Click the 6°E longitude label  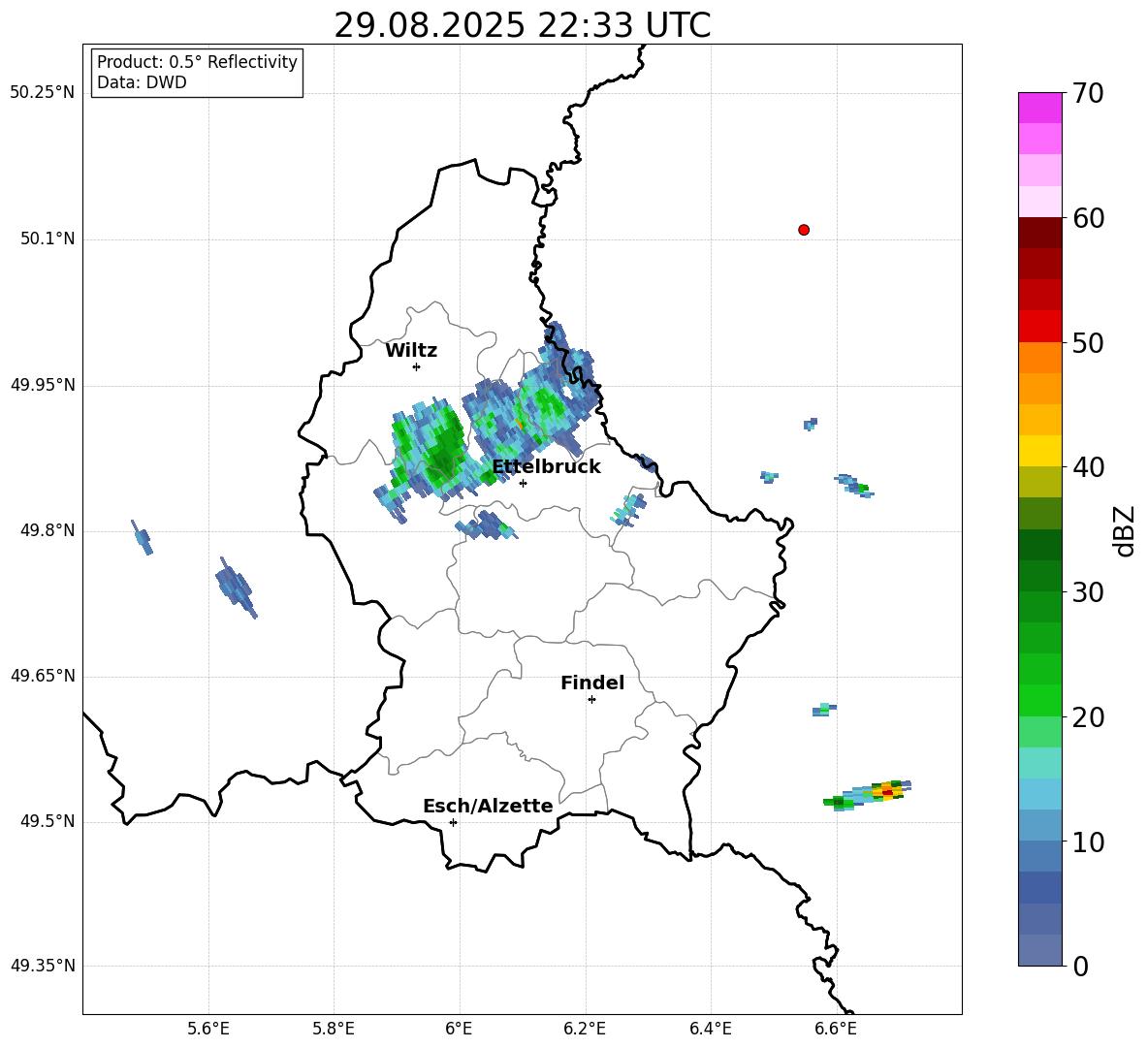point(459,1029)
